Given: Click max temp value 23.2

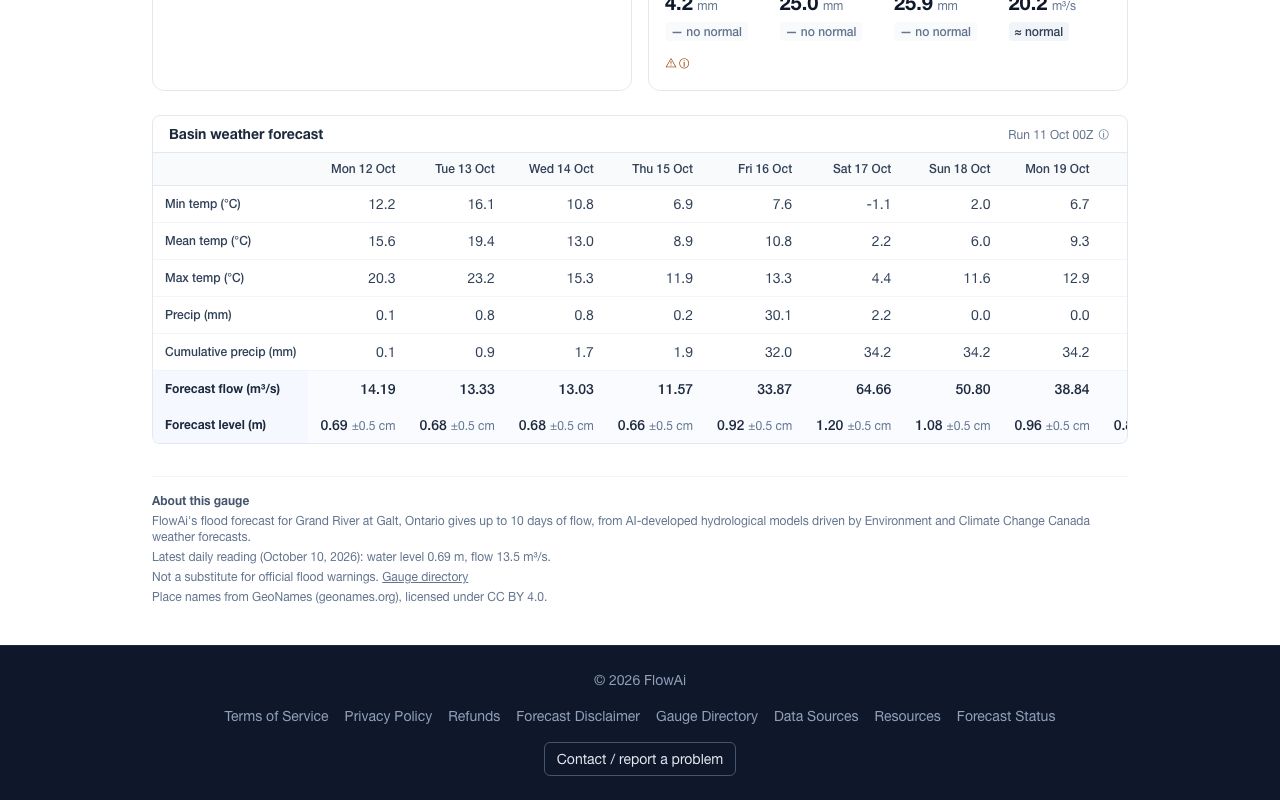Looking at the screenshot, I should pos(481,278).
